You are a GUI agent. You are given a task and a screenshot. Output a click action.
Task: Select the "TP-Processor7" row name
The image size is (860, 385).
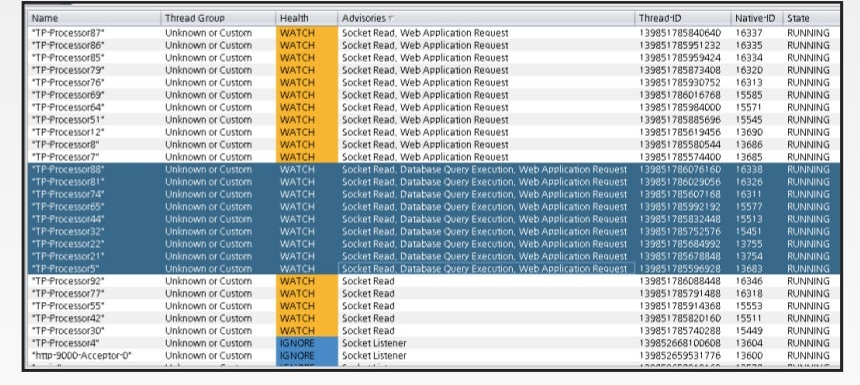click(66, 157)
